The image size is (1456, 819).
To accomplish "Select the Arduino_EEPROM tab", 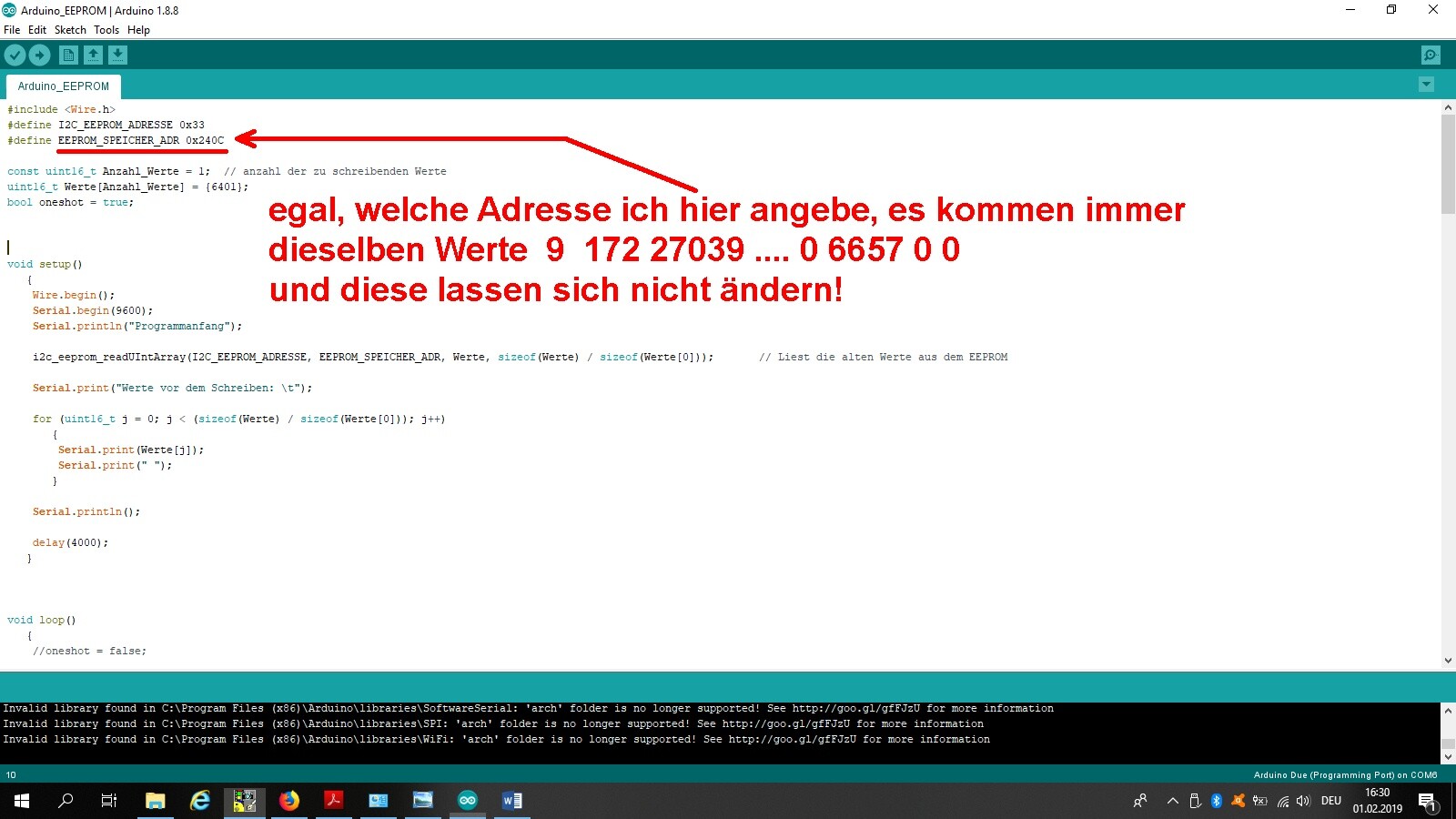I will [62, 86].
